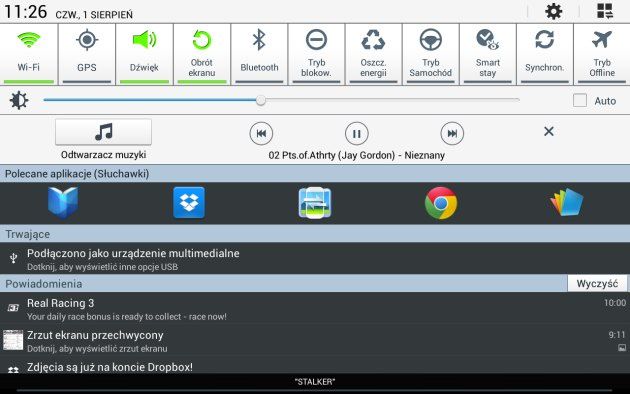Open Dropbox recommended app icon
Screen dimensions: 630x394
point(189,203)
